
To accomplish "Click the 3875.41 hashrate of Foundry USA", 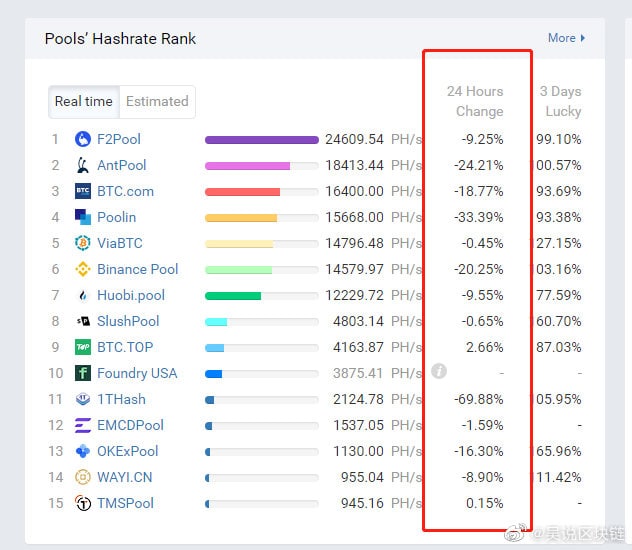I will 358,373.
